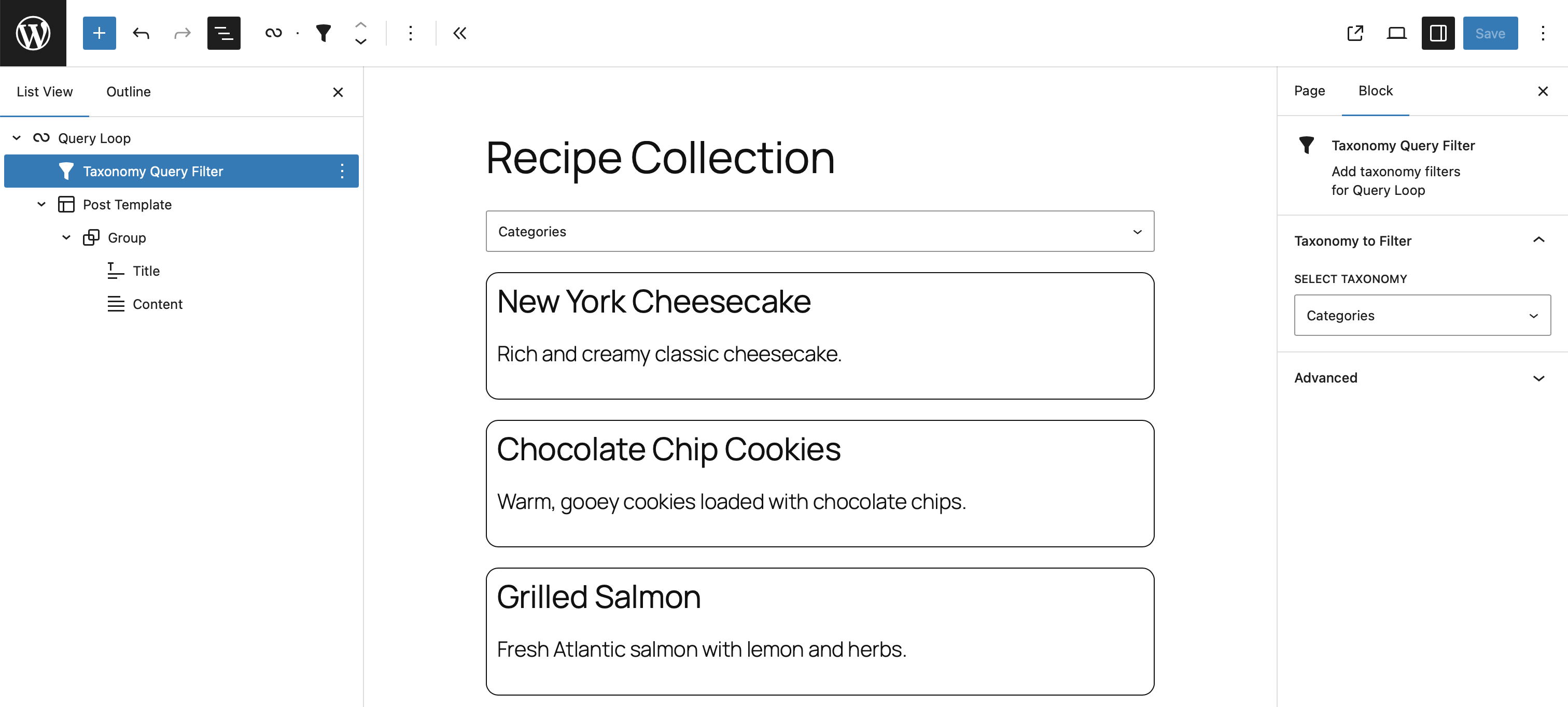Toggle the Settings sidebar panel button
Viewport: 1568px width, 707px height.
tap(1438, 33)
